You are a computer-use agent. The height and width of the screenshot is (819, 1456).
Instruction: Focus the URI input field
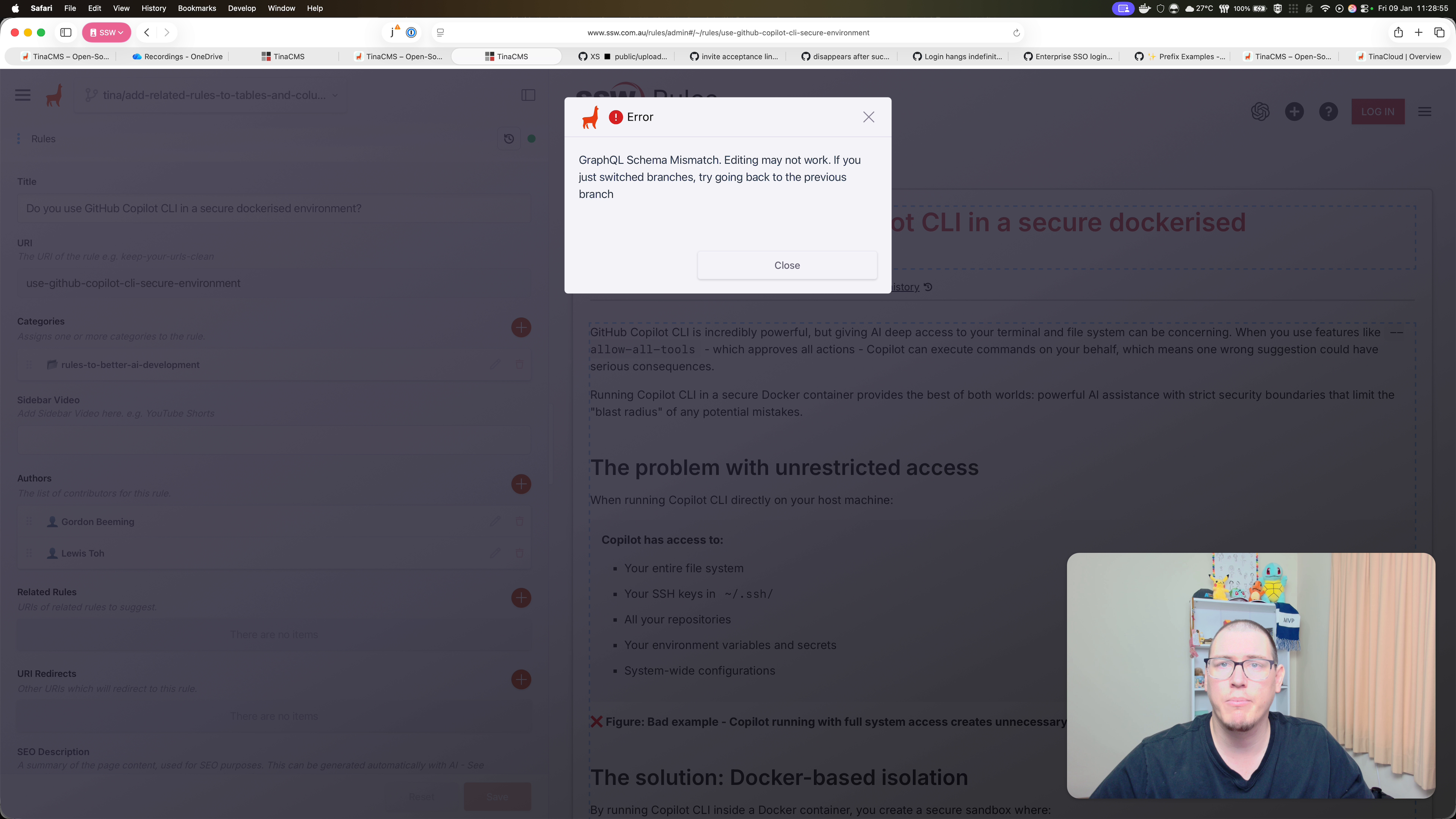point(273,283)
